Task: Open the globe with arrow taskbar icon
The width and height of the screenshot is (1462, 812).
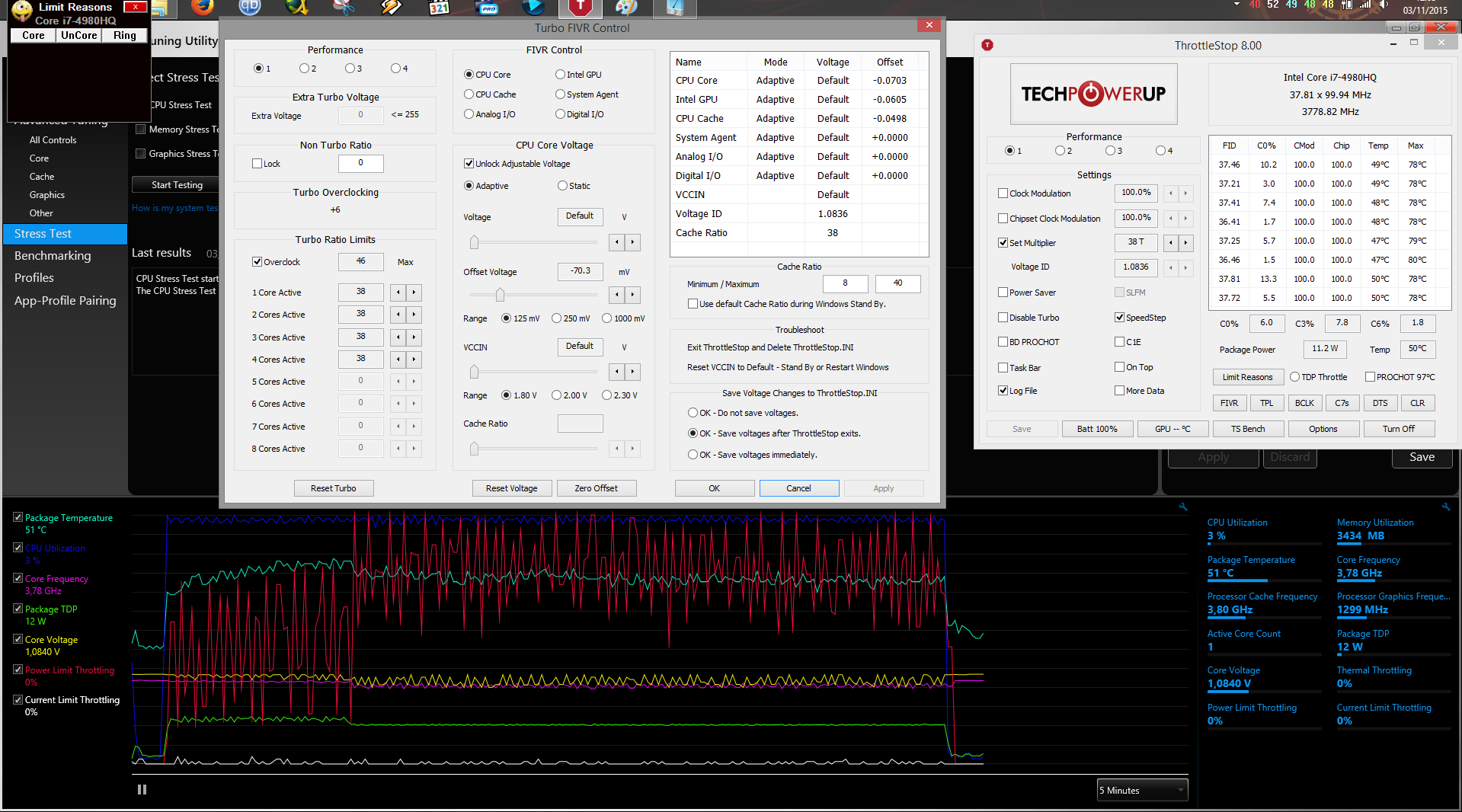Action: [x=297, y=8]
